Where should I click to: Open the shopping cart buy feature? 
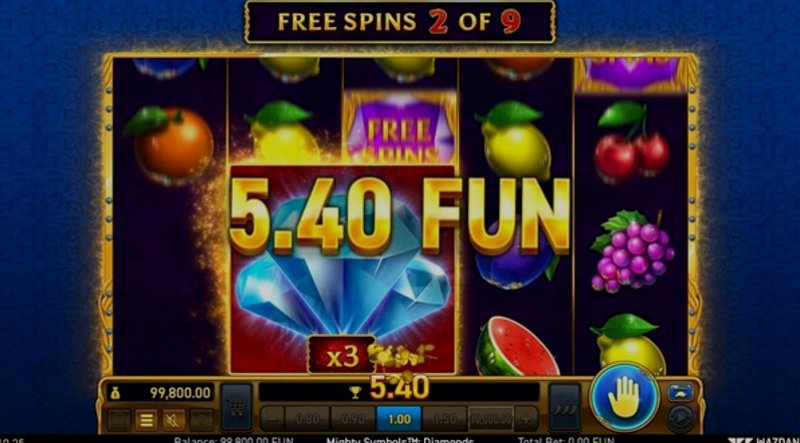pos(236,407)
